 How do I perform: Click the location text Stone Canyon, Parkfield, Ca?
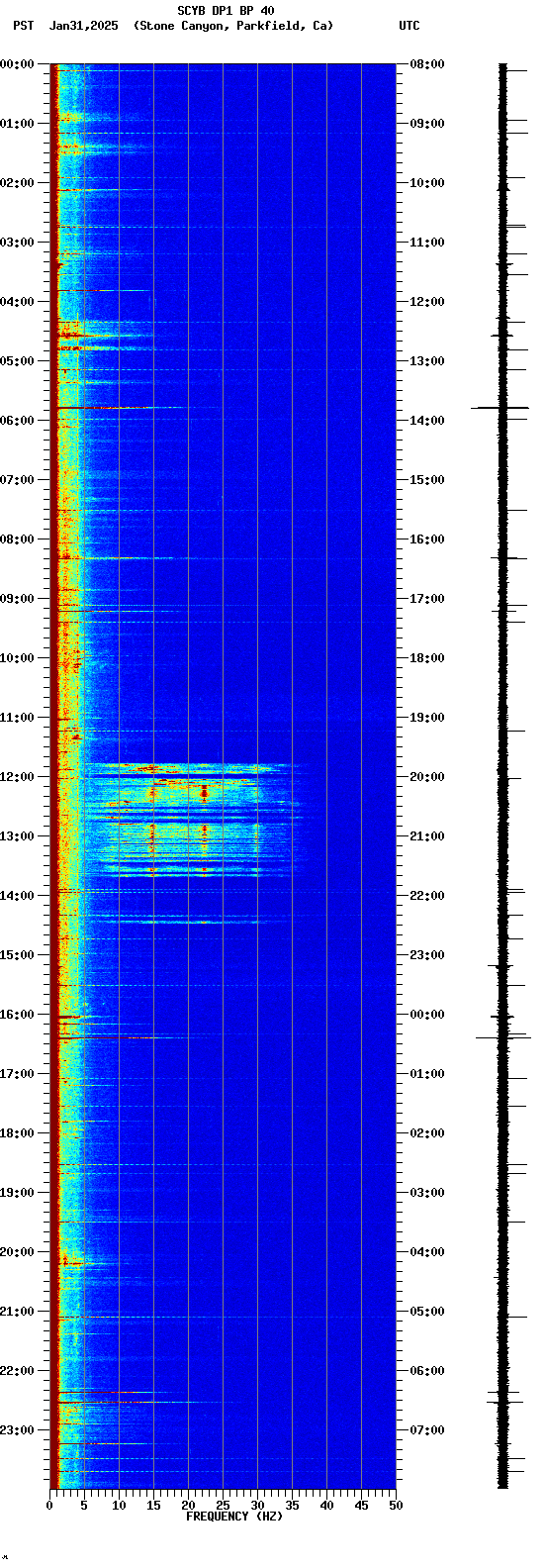(x=233, y=26)
